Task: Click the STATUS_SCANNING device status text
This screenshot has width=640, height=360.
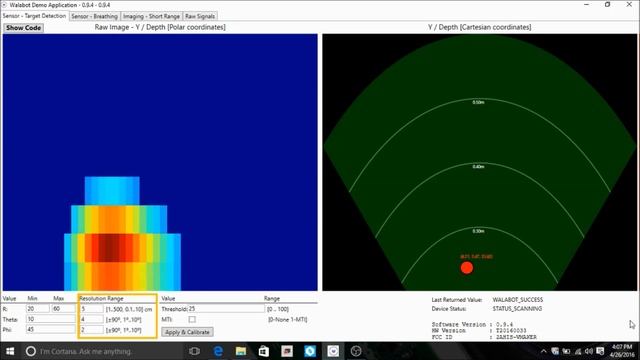Action: (517, 309)
